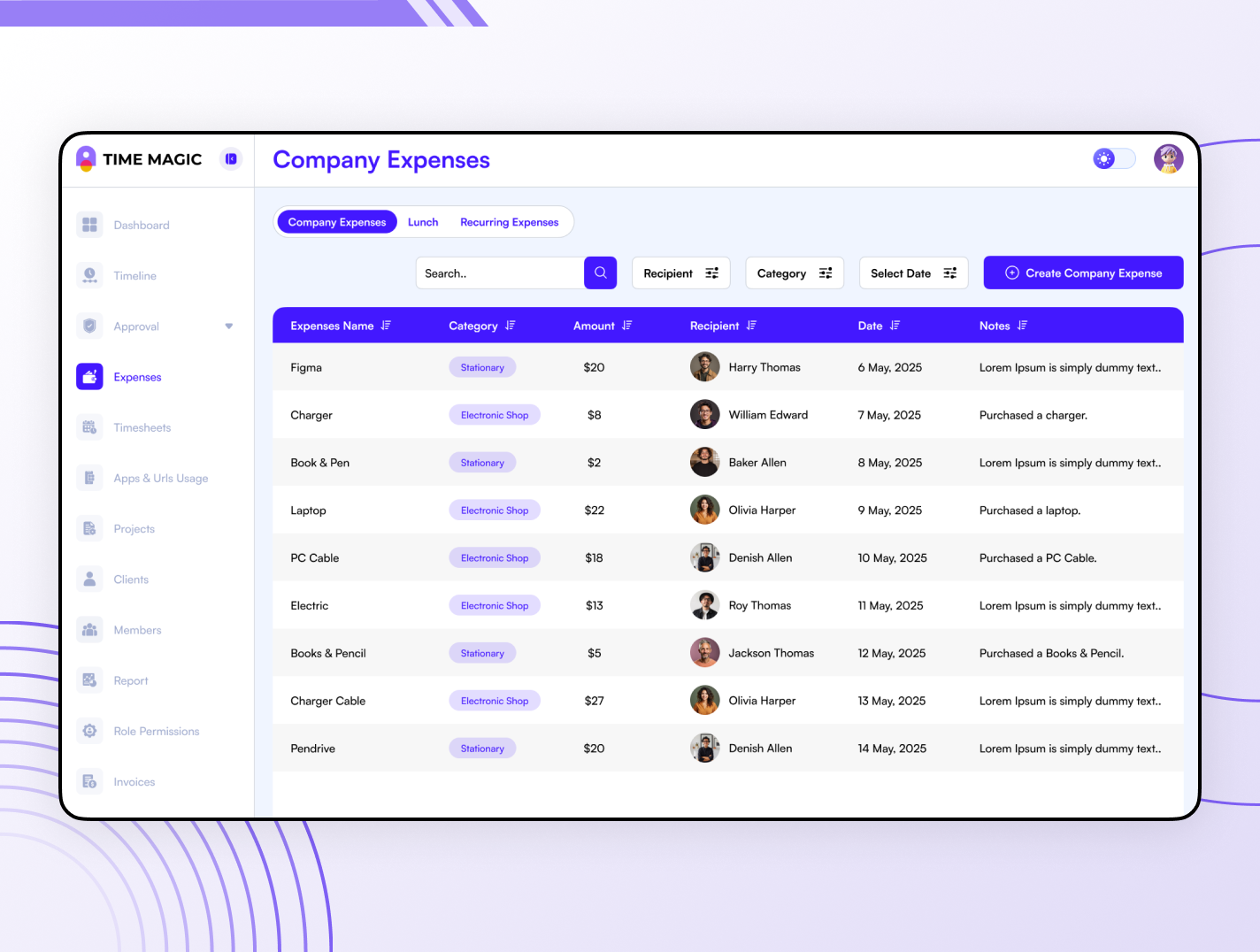
Task: Open the Recipient filter dropdown
Action: [680, 273]
